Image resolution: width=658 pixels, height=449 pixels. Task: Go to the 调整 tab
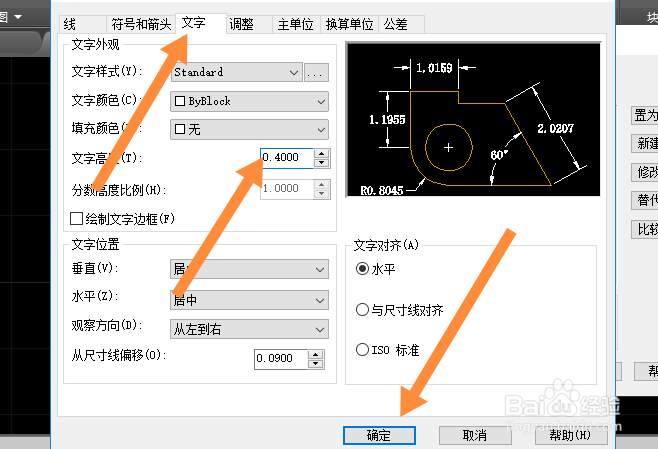point(249,24)
